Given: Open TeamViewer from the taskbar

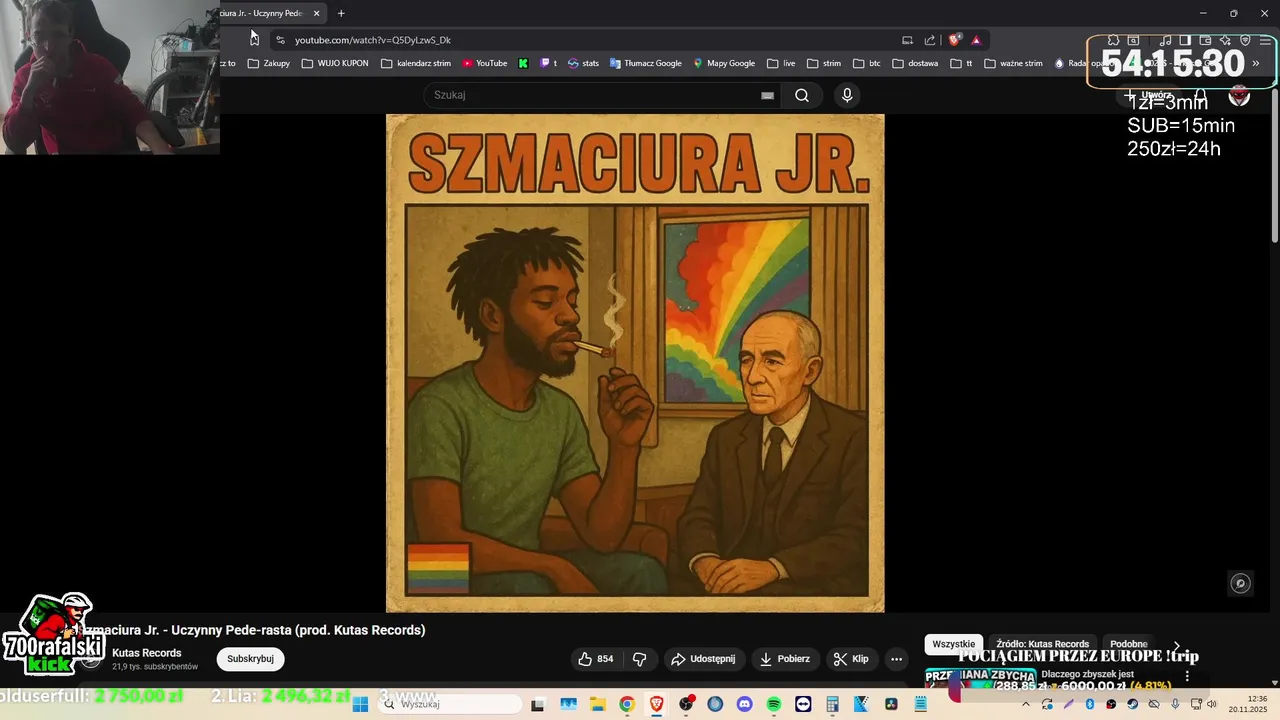Looking at the screenshot, I should coord(803,704).
